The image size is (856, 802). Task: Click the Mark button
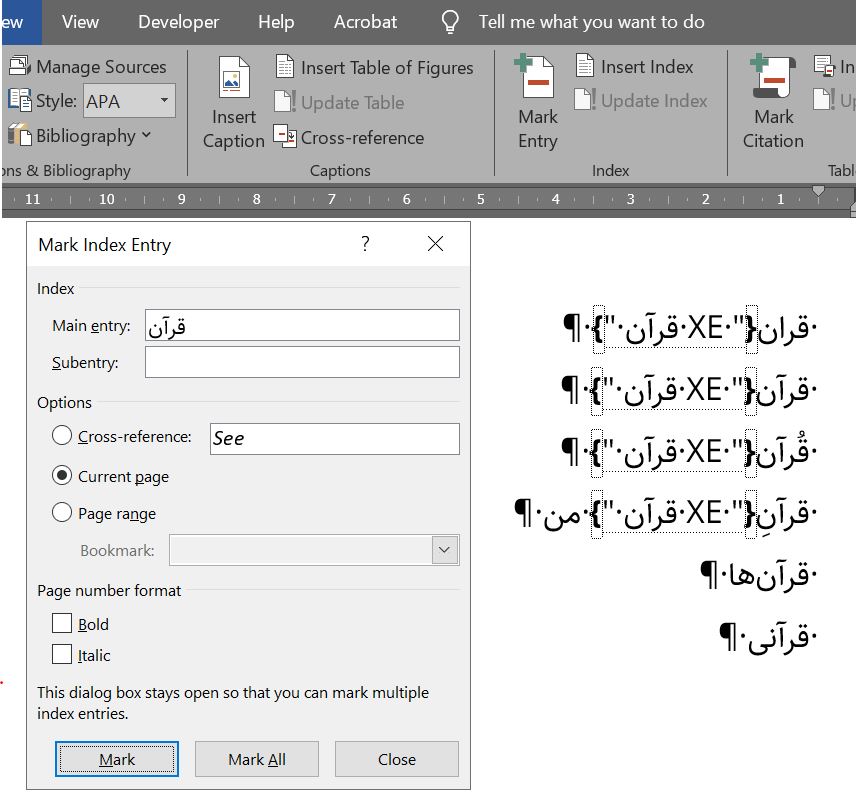pos(117,759)
